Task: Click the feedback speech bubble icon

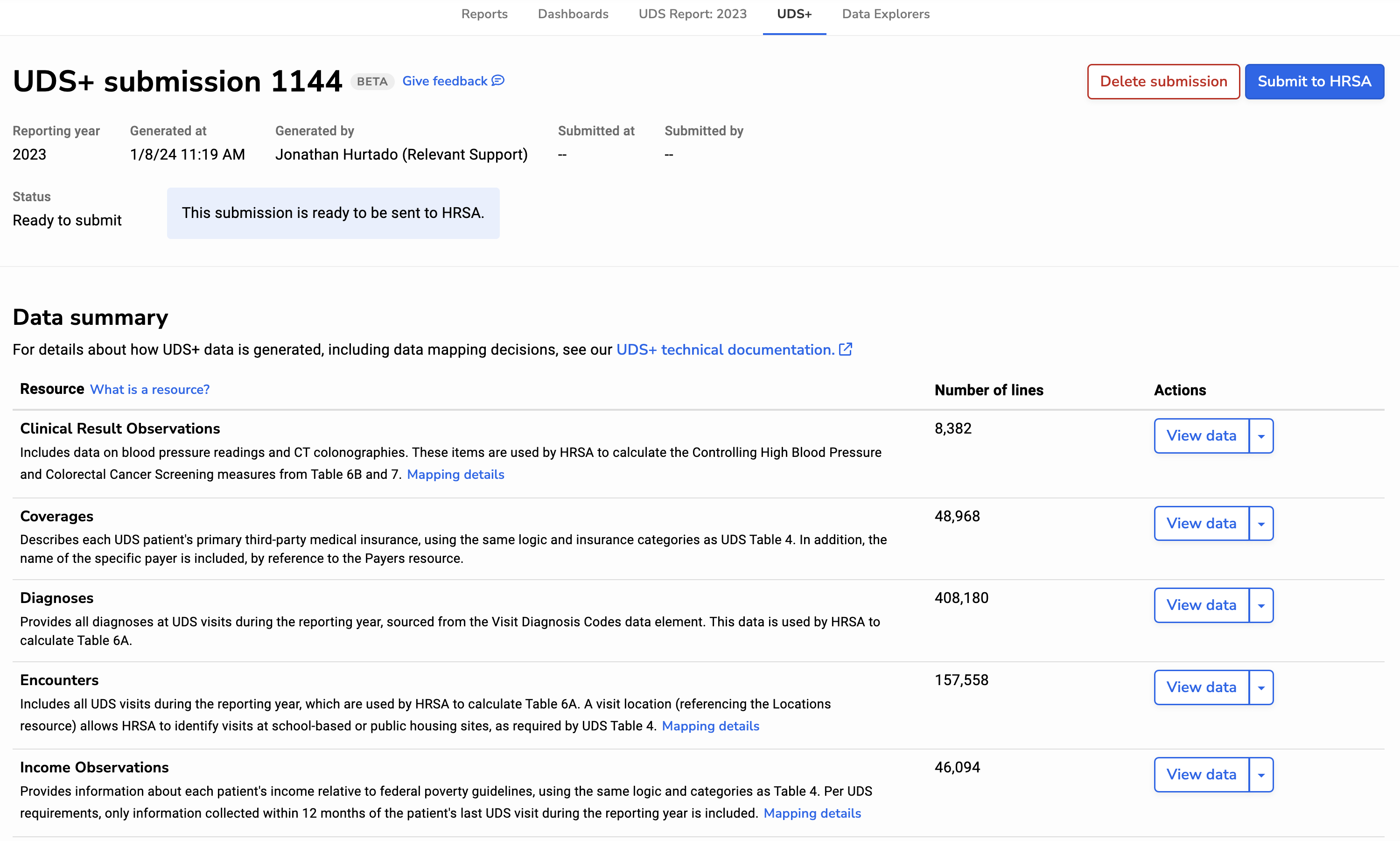Action: pos(498,81)
